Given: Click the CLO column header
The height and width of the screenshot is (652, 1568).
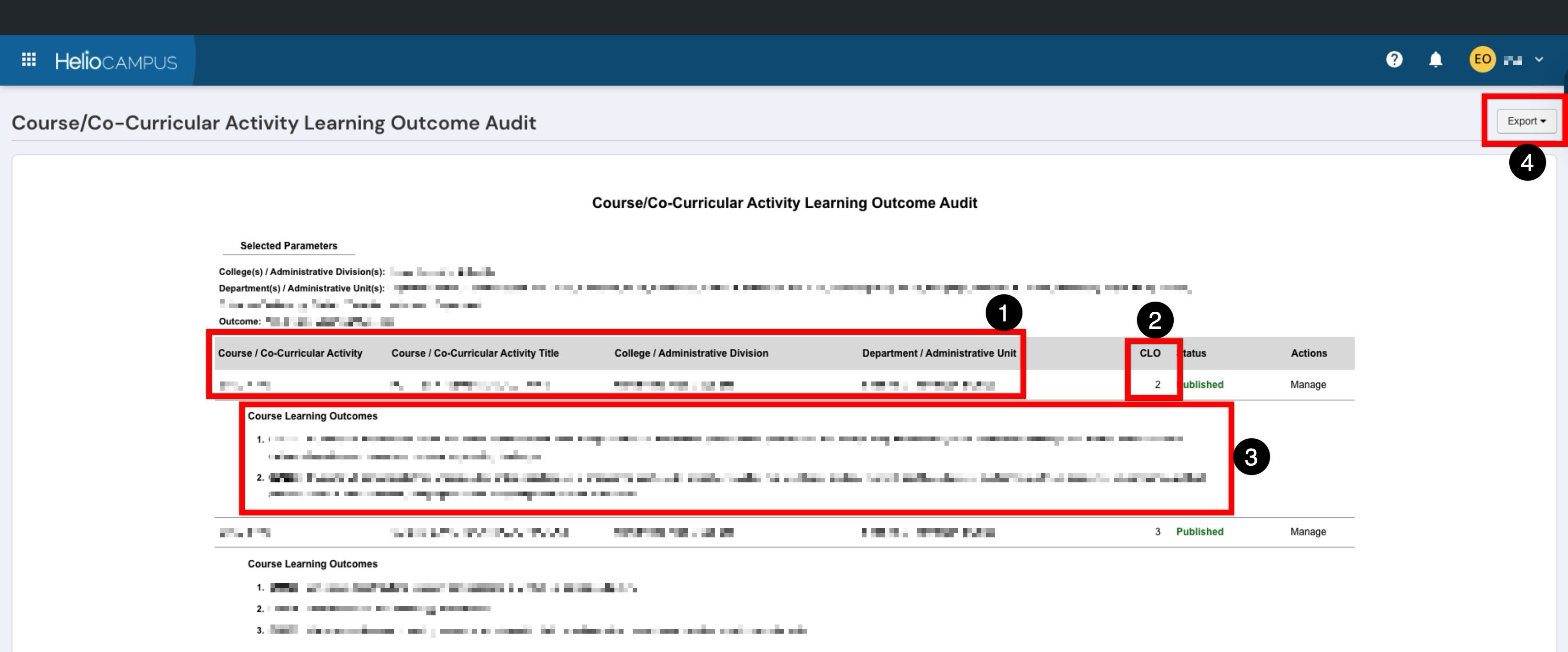Looking at the screenshot, I should pos(1150,353).
